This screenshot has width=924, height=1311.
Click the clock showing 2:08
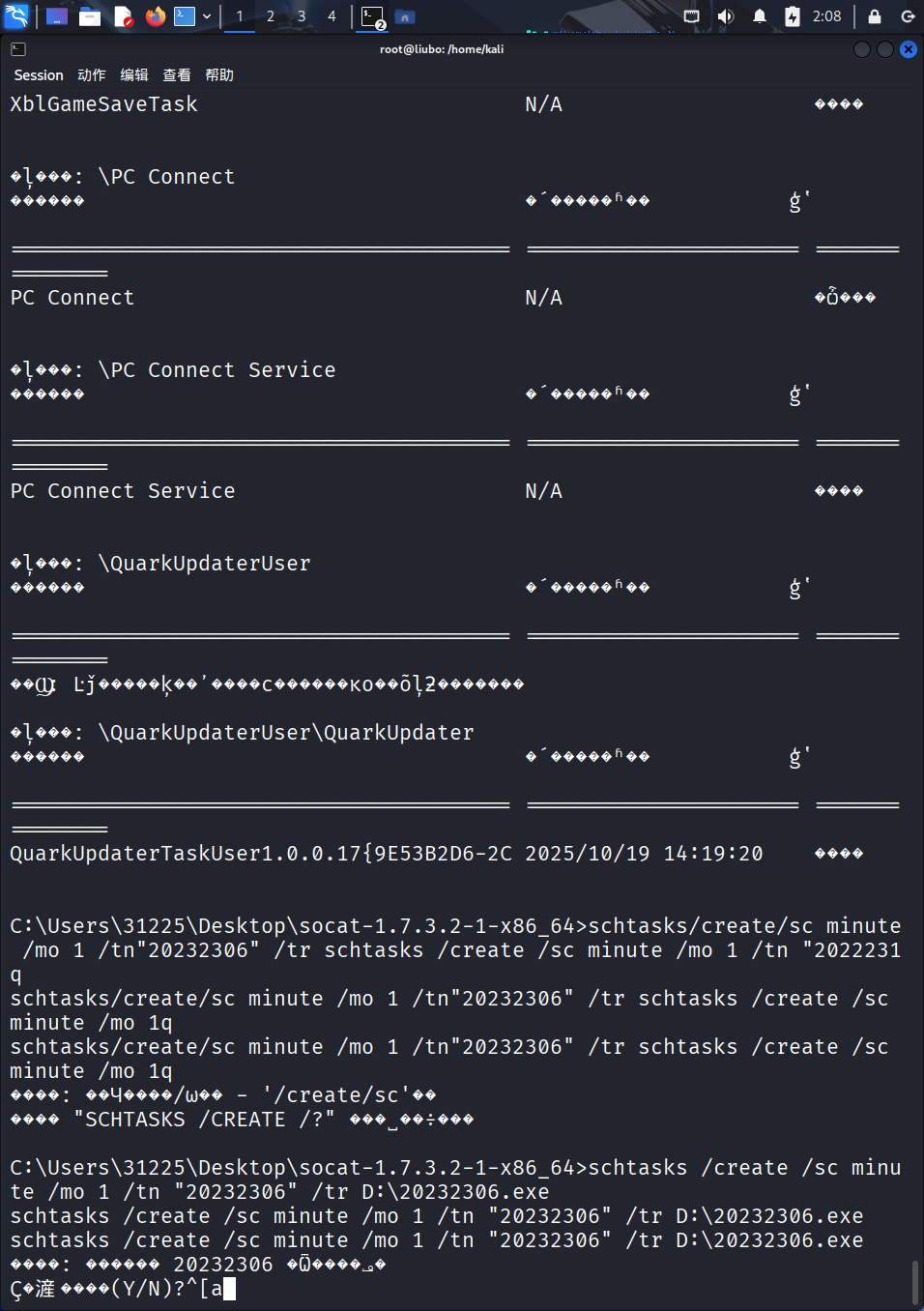(826, 16)
